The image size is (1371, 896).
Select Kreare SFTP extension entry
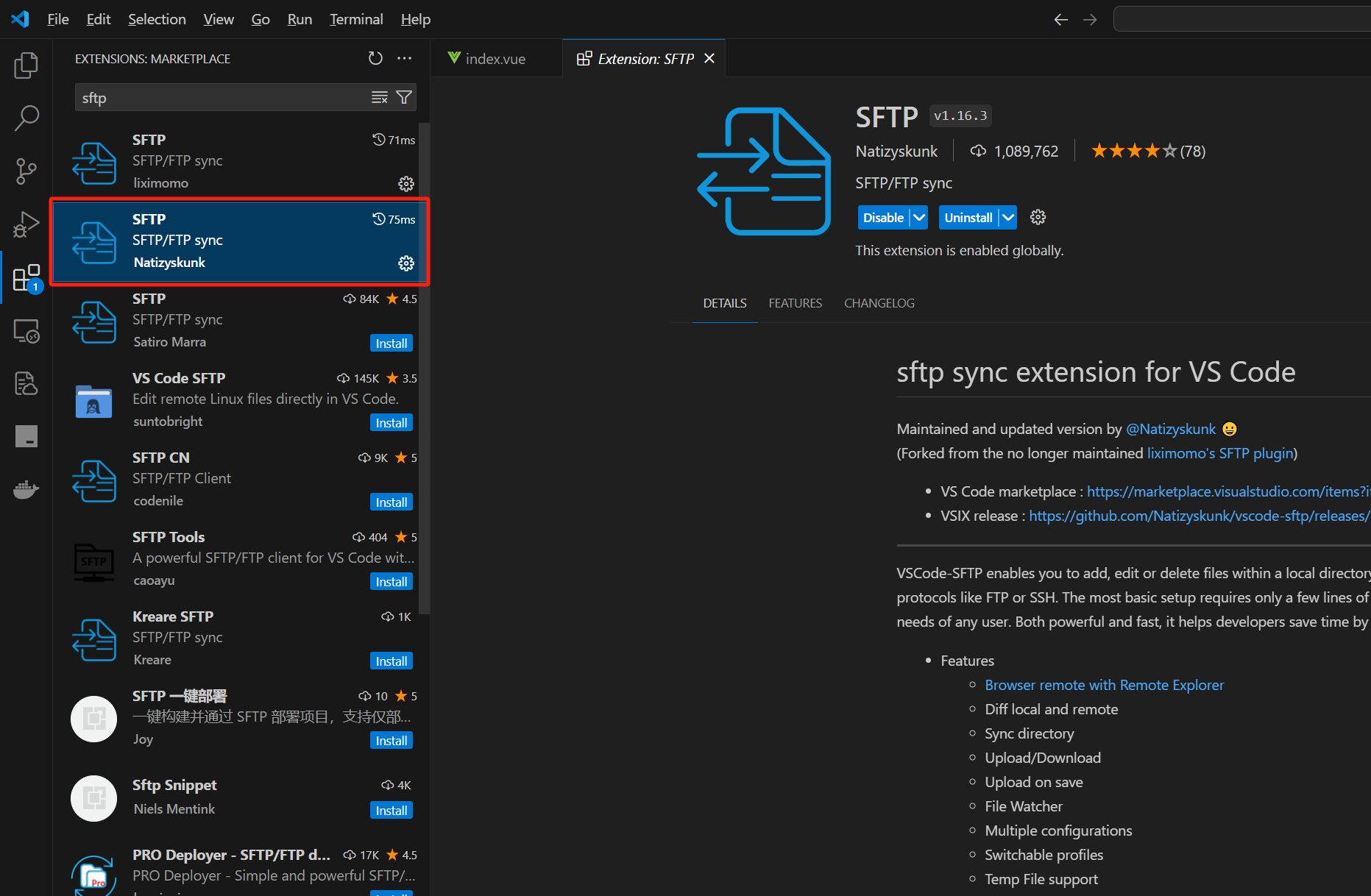(x=240, y=638)
